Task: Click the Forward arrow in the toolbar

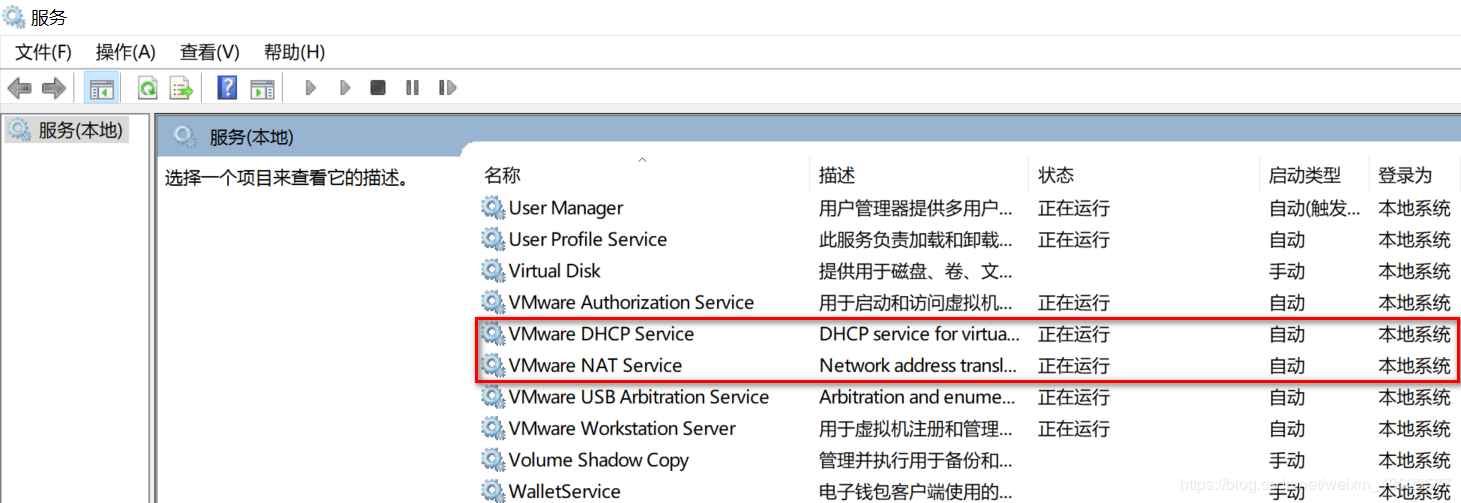Action: coord(53,88)
